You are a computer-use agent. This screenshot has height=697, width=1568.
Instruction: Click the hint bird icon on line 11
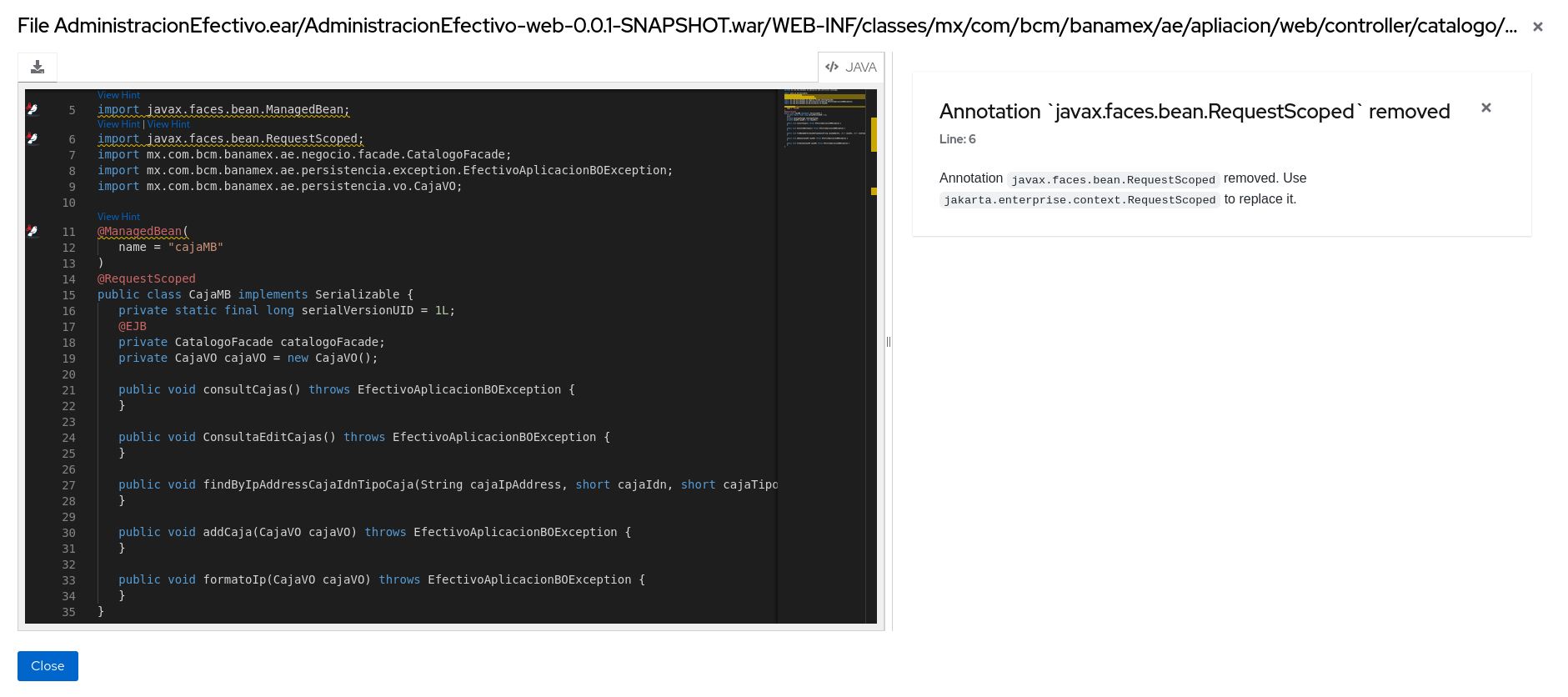(x=33, y=231)
